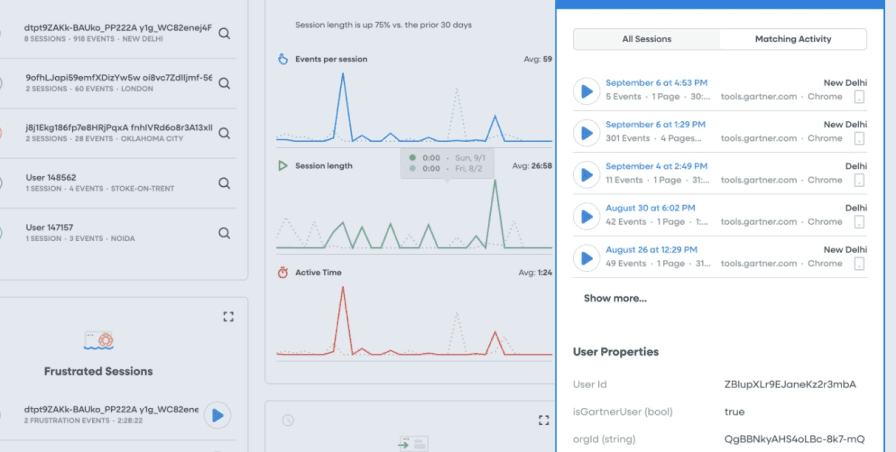Click the red peak in Active Time chart

click(343, 289)
